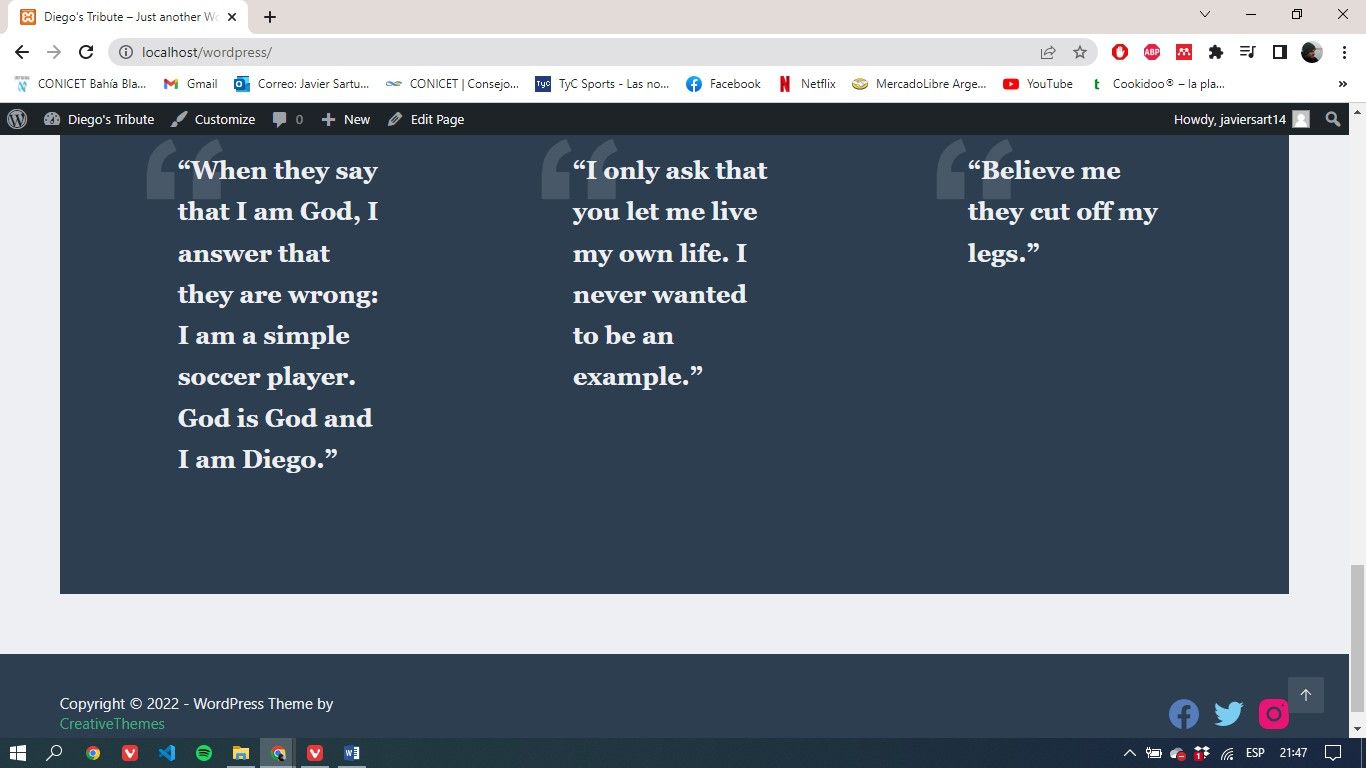Follow the CreativeThemes footer link
Viewport: 1366px width, 768px height.
[x=112, y=724]
